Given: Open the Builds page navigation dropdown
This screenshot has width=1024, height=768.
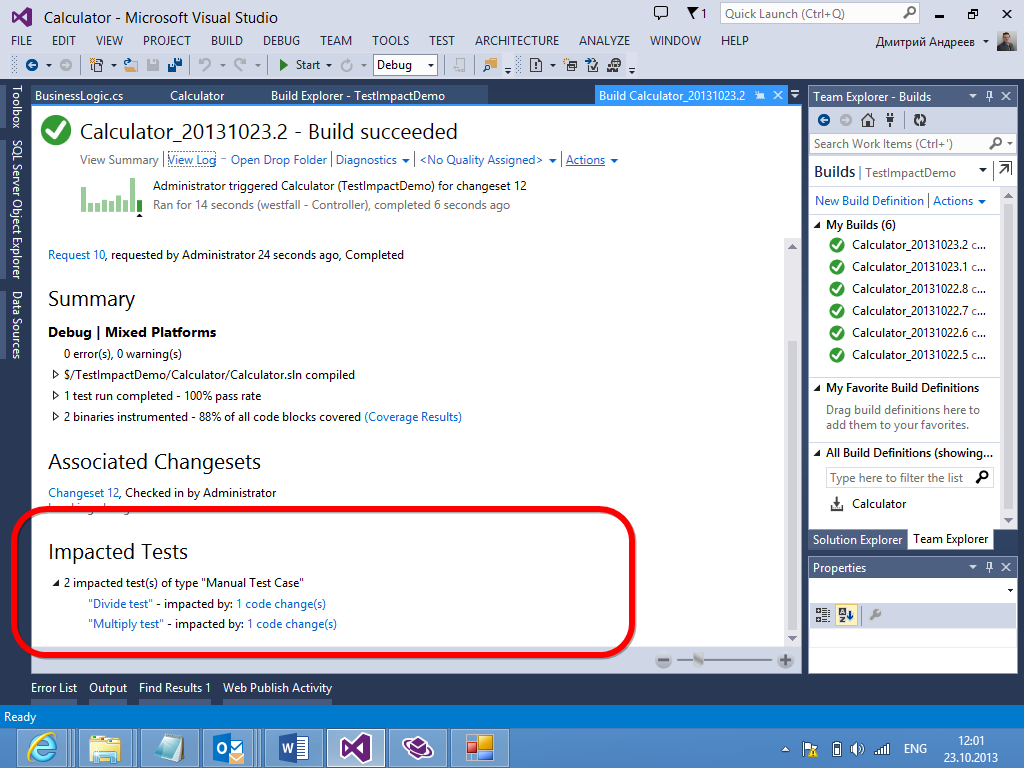Looking at the screenshot, I should (x=983, y=171).
